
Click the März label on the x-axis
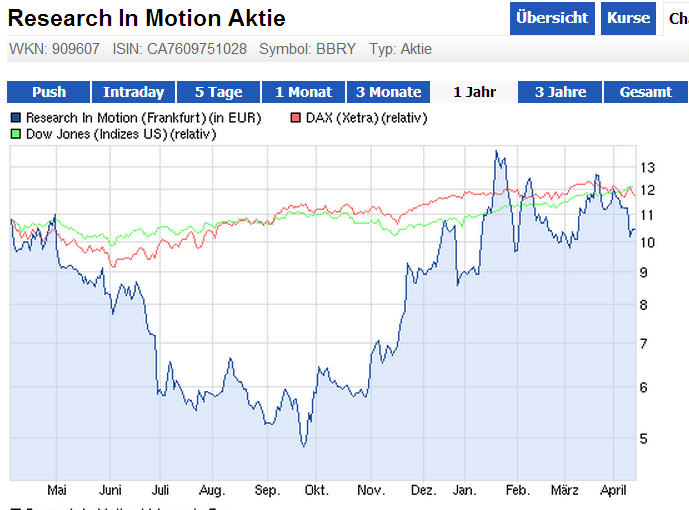tap(565, 490)
